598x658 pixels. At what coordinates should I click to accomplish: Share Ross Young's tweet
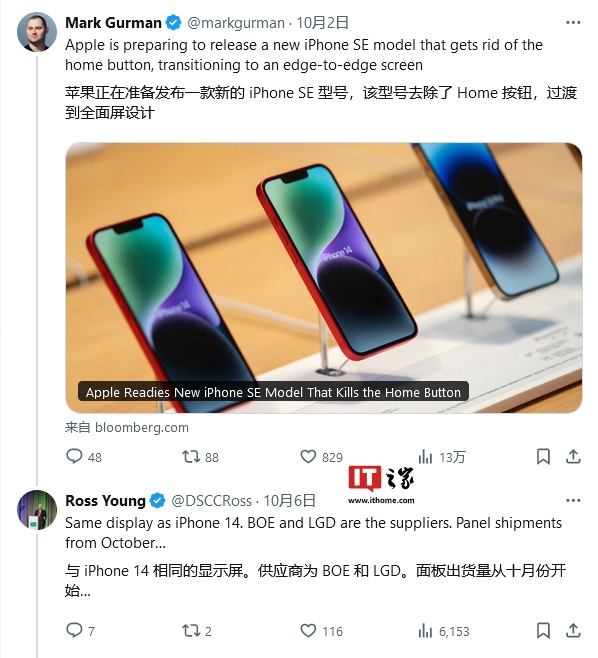[x=573, y=630]
